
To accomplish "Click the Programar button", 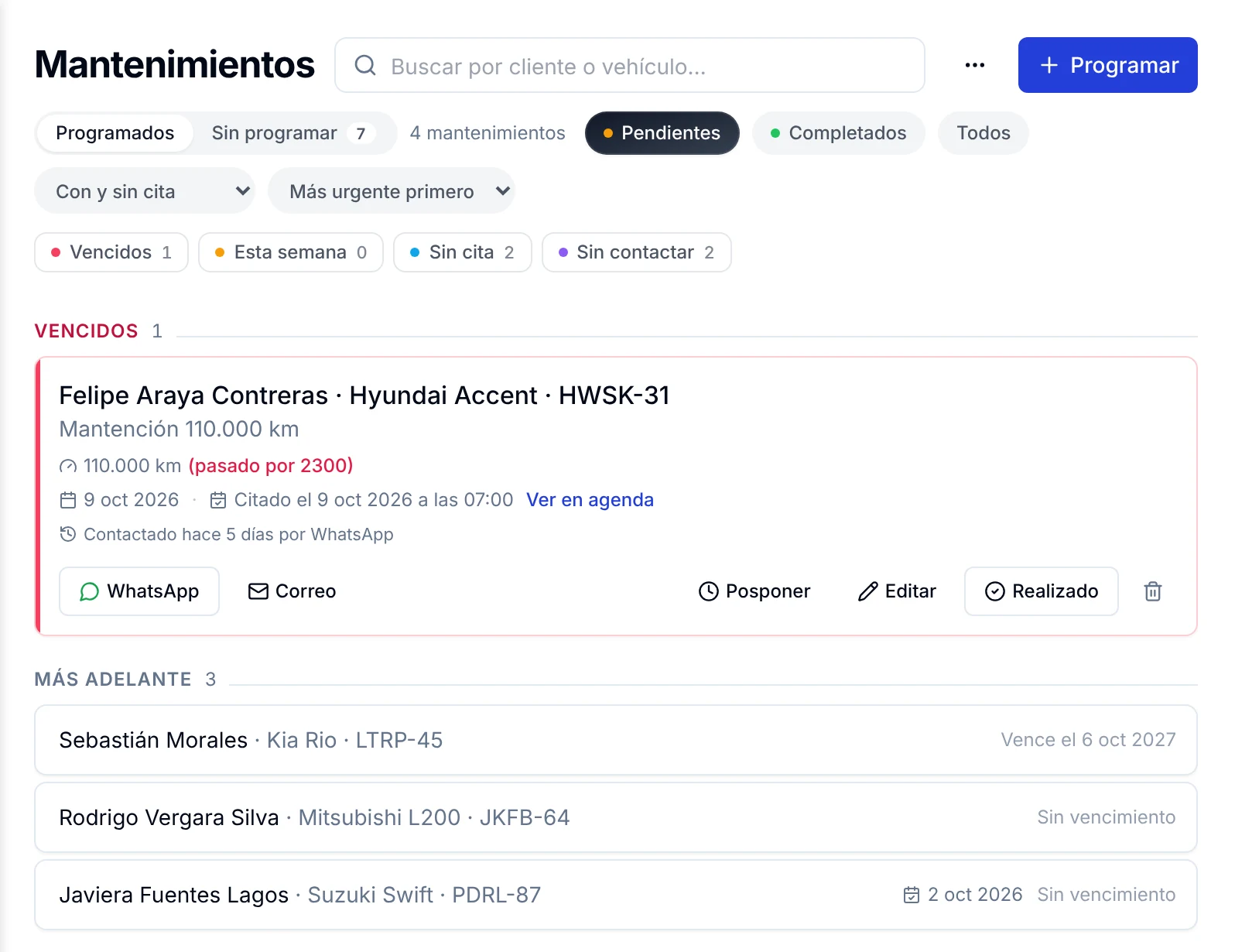I will pos(1108,65).
